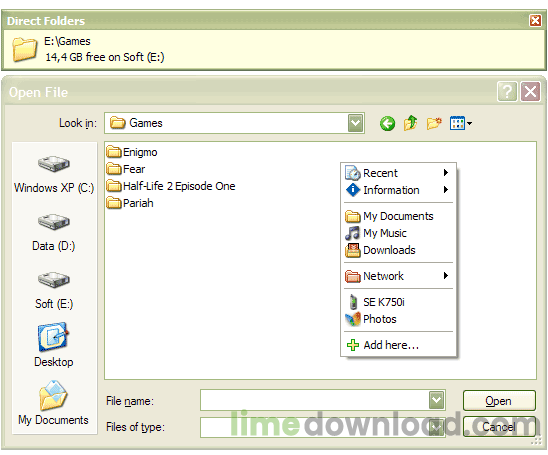Image resolution: width=548 pixels, height=455 pixels.
Task: Select the Half-Life 2 Episode One folder
Action: [171, 186]
